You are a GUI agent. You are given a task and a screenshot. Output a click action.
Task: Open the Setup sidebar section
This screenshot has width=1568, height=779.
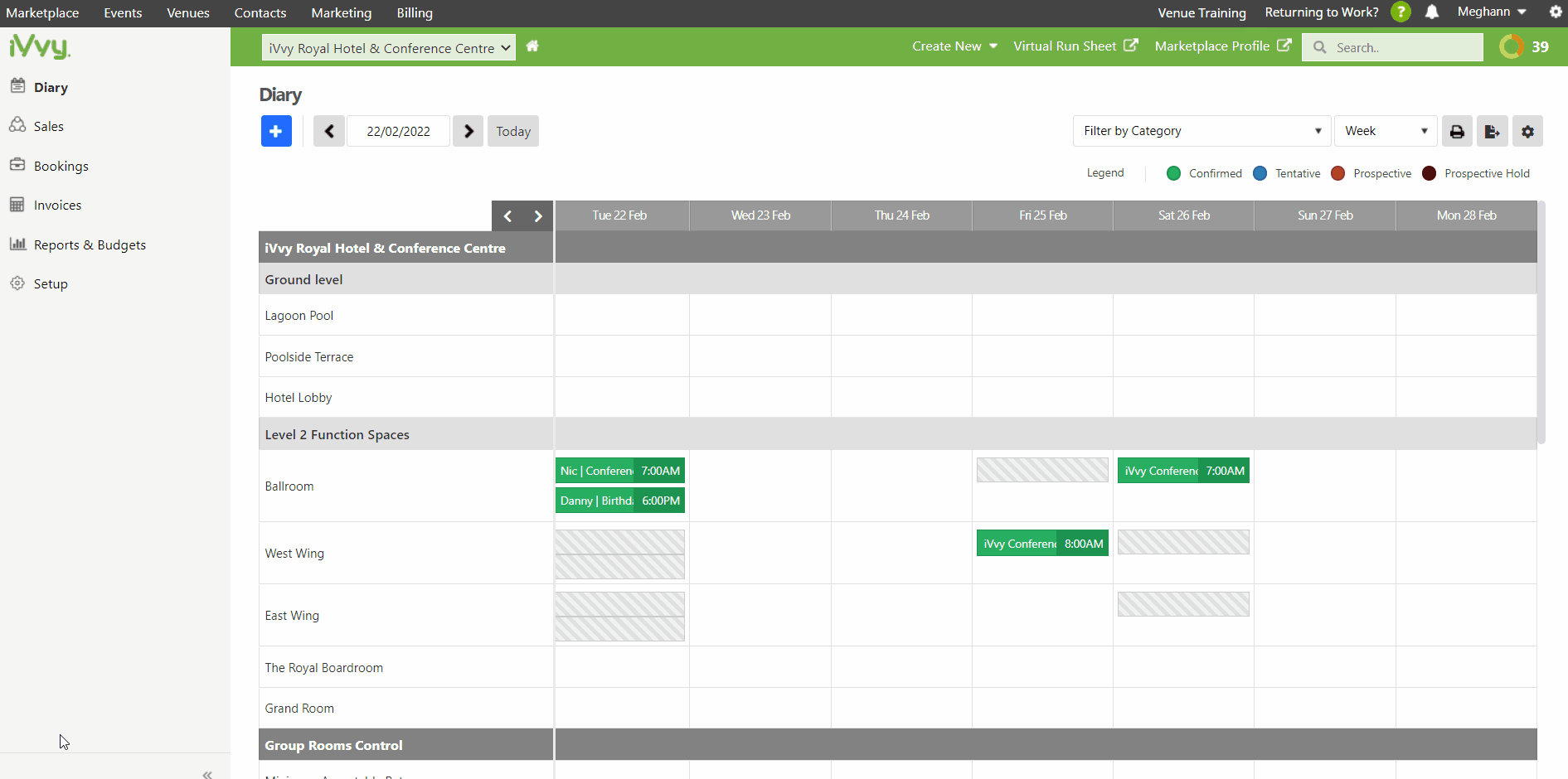[x=39, y=283]
